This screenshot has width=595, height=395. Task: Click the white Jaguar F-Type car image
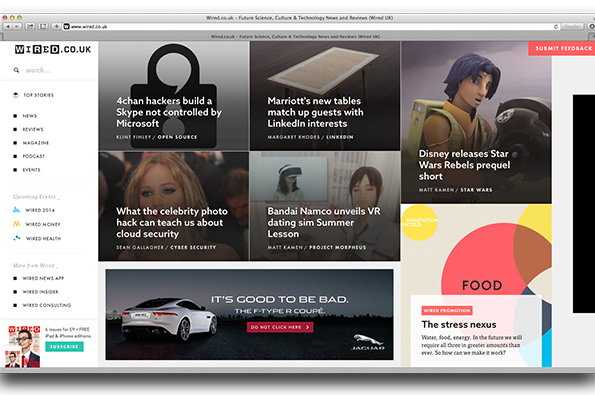tap(169, 319)
